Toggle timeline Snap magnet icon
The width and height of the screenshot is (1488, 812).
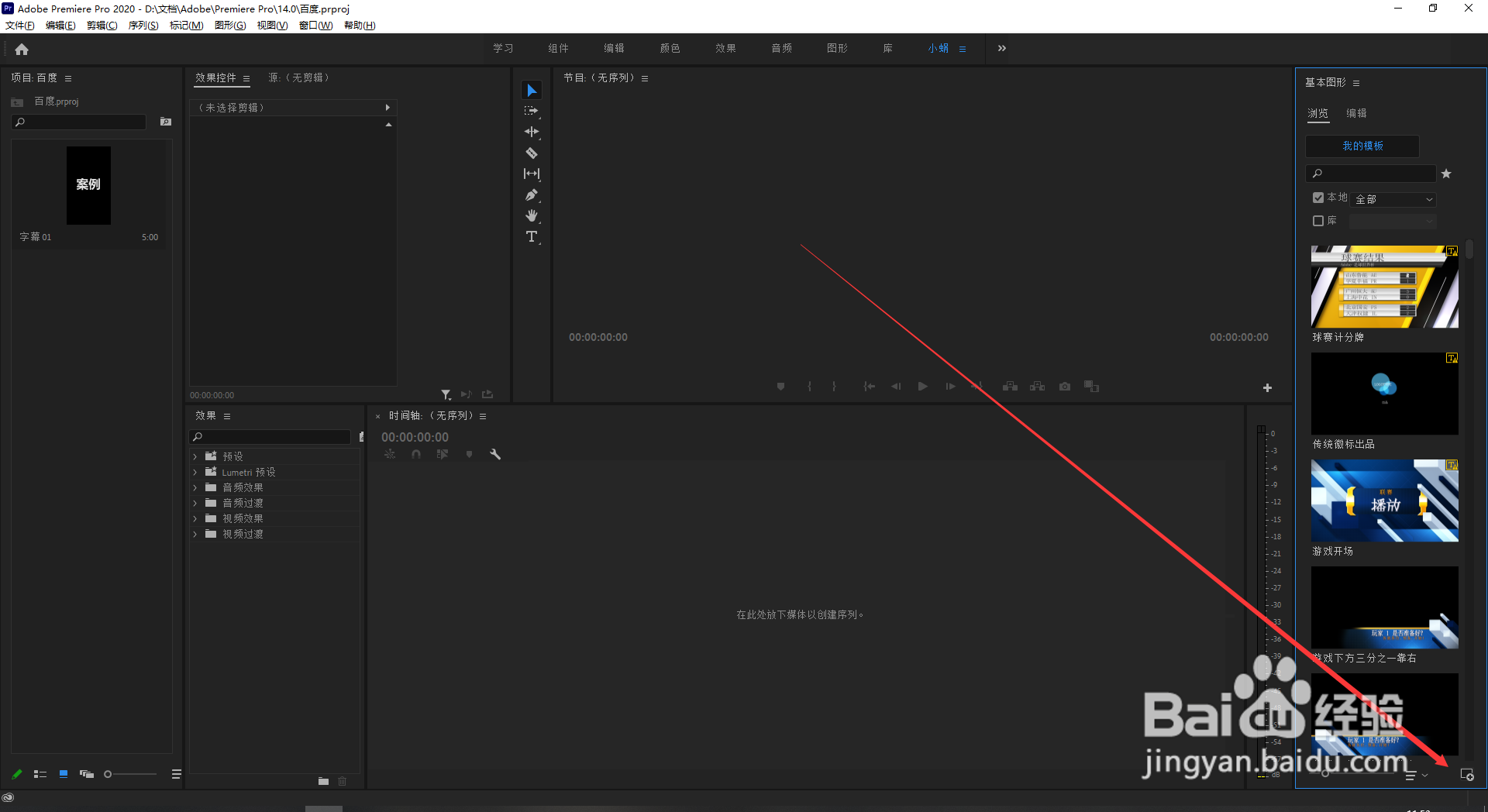pos(416,454)
